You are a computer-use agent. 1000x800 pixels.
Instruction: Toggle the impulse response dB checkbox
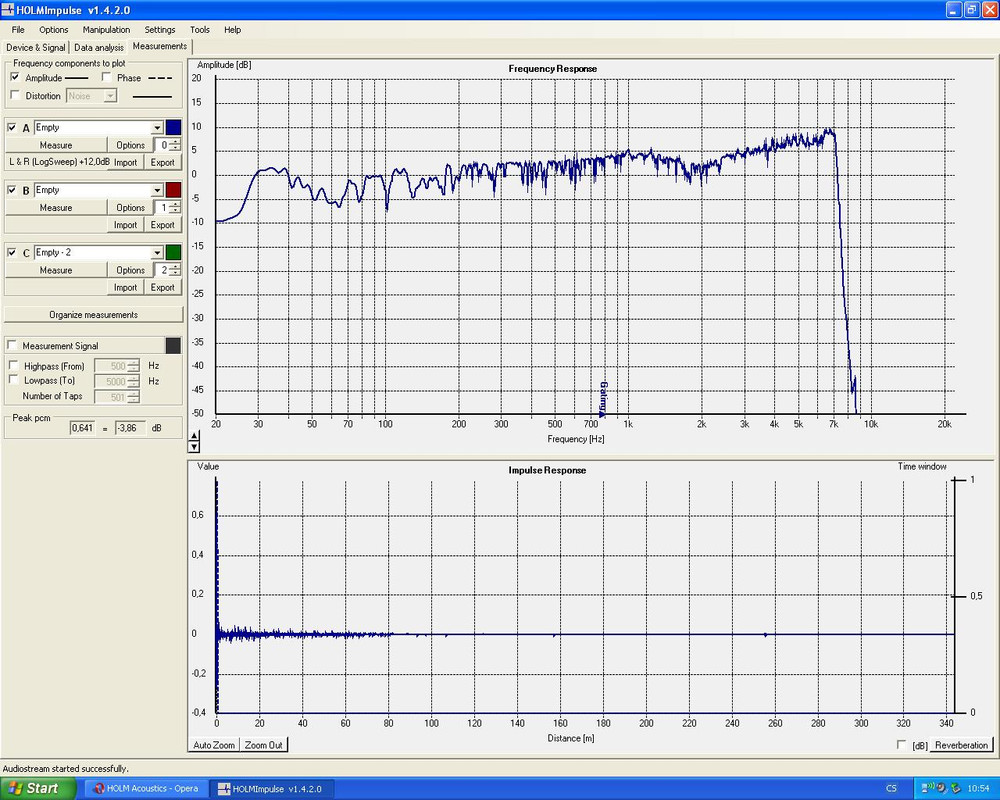click(901, 744)
